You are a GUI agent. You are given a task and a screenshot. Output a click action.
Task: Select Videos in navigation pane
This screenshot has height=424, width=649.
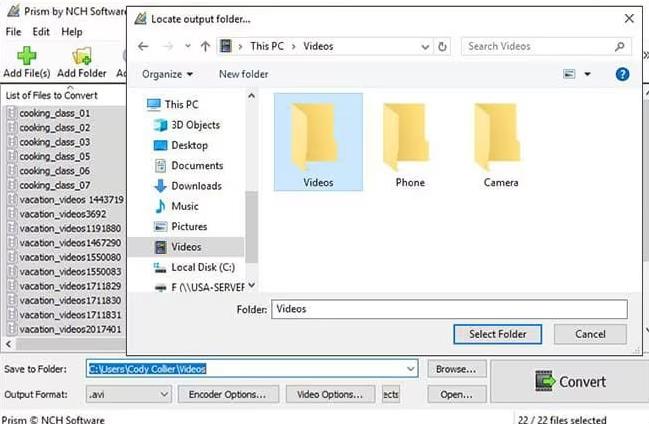tap(186, 247)
